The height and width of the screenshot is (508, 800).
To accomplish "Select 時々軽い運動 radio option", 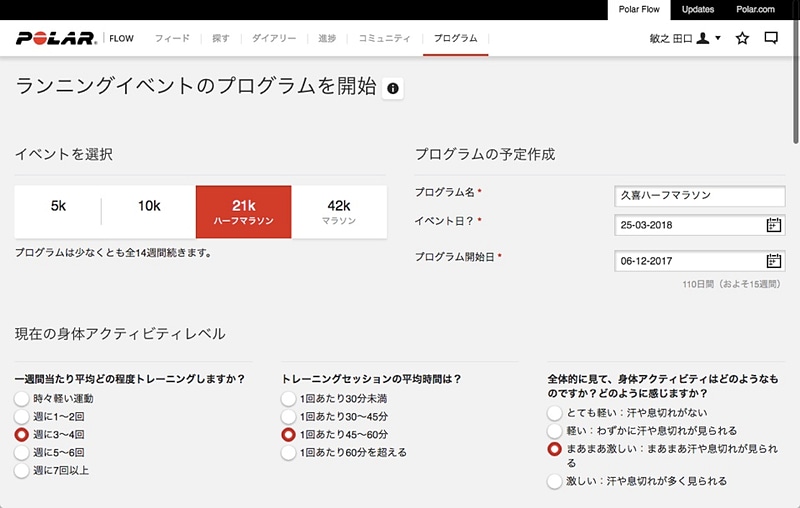I will [21, 398].
